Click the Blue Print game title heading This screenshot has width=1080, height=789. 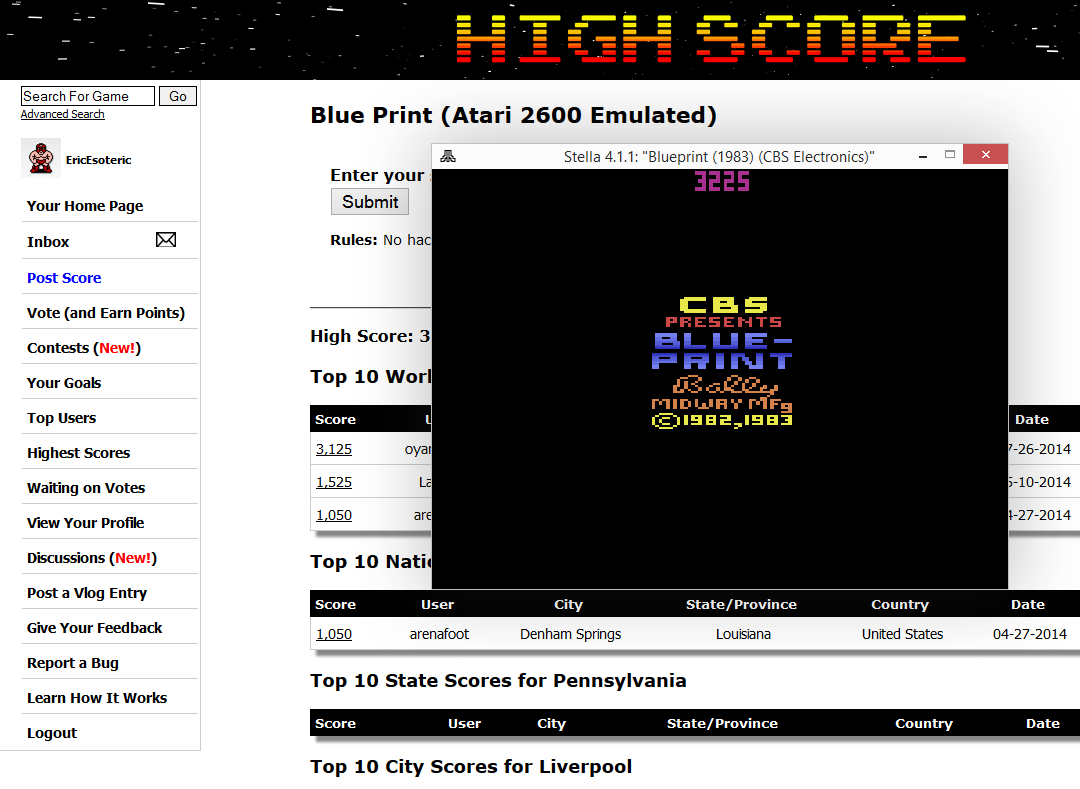click(513, 115)
